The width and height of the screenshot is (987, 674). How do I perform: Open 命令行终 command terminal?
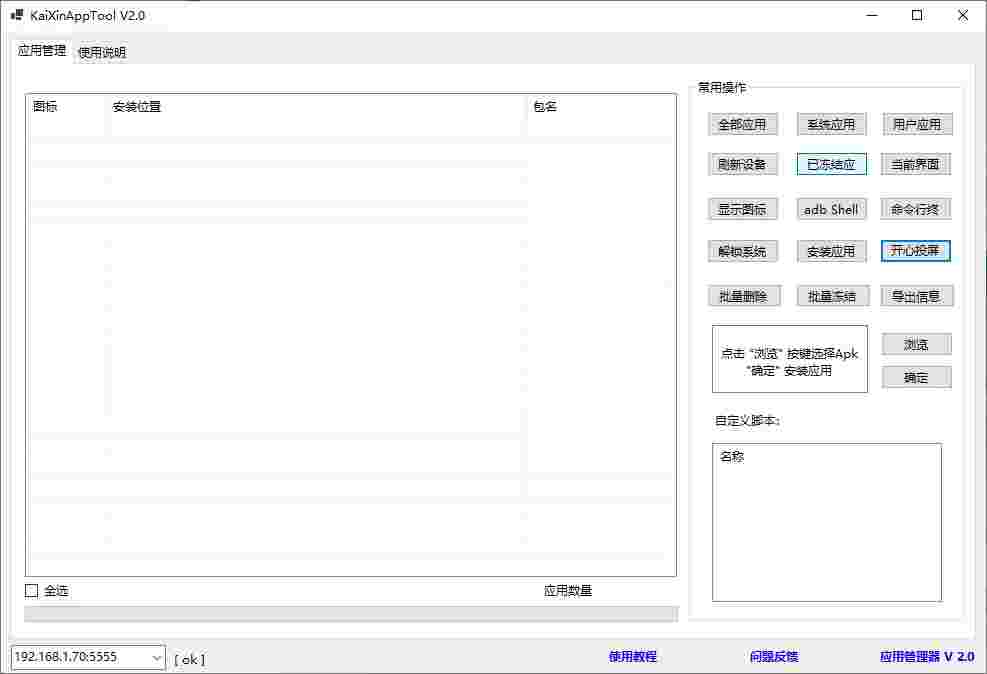916,210
